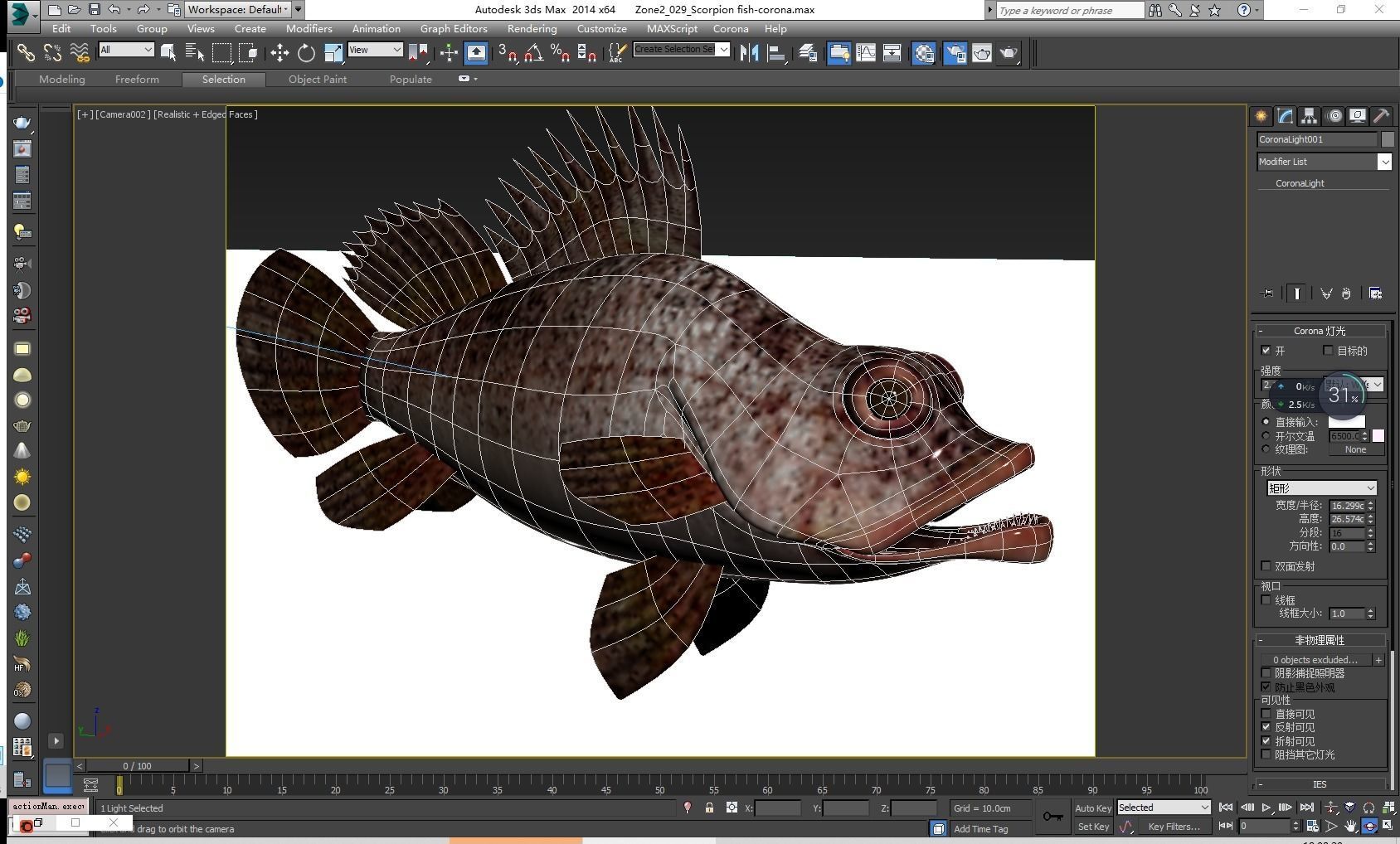Image resolution: width=1400 pixels, height=844 pixels.
Task: Click the white direct input color swatch
Action: coord(1346,422)
